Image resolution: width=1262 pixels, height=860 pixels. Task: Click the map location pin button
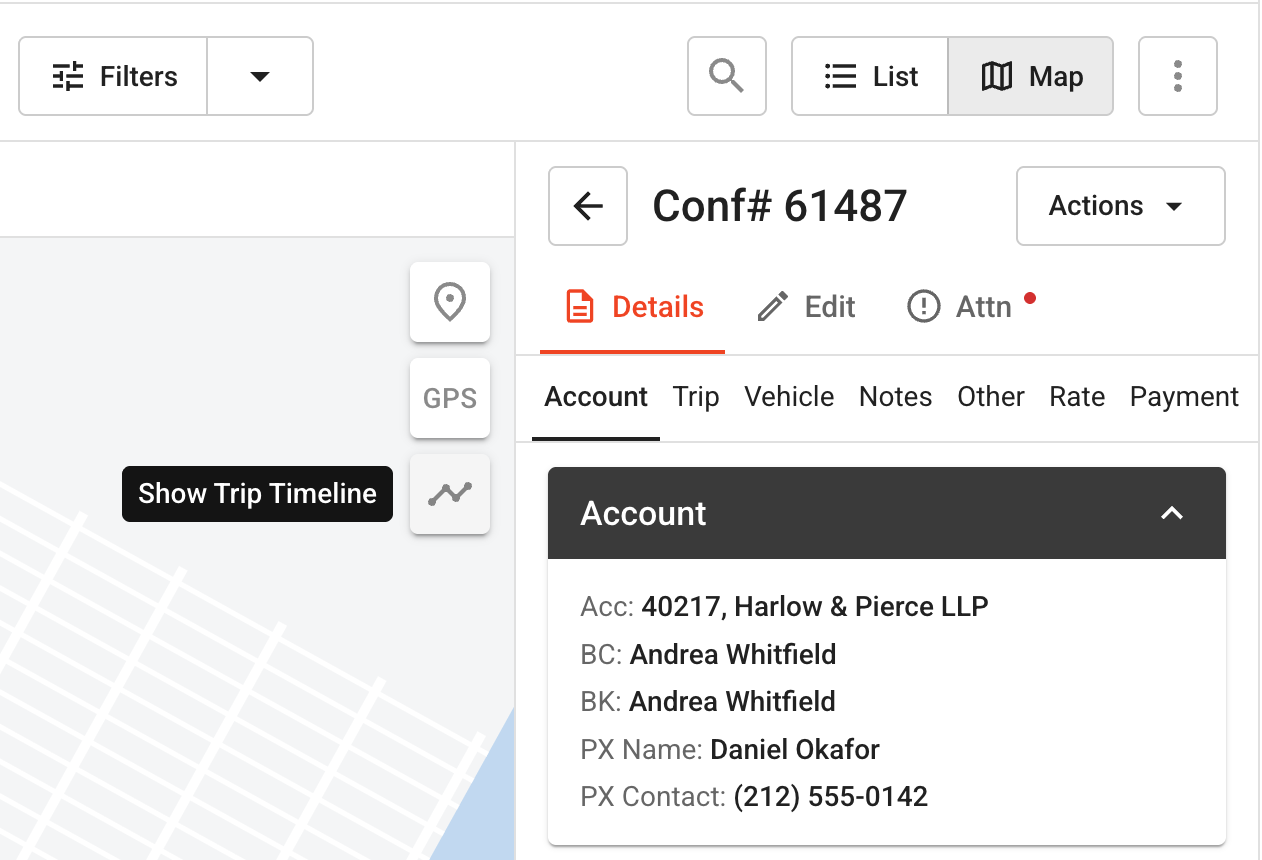click(x=450, y=302)
